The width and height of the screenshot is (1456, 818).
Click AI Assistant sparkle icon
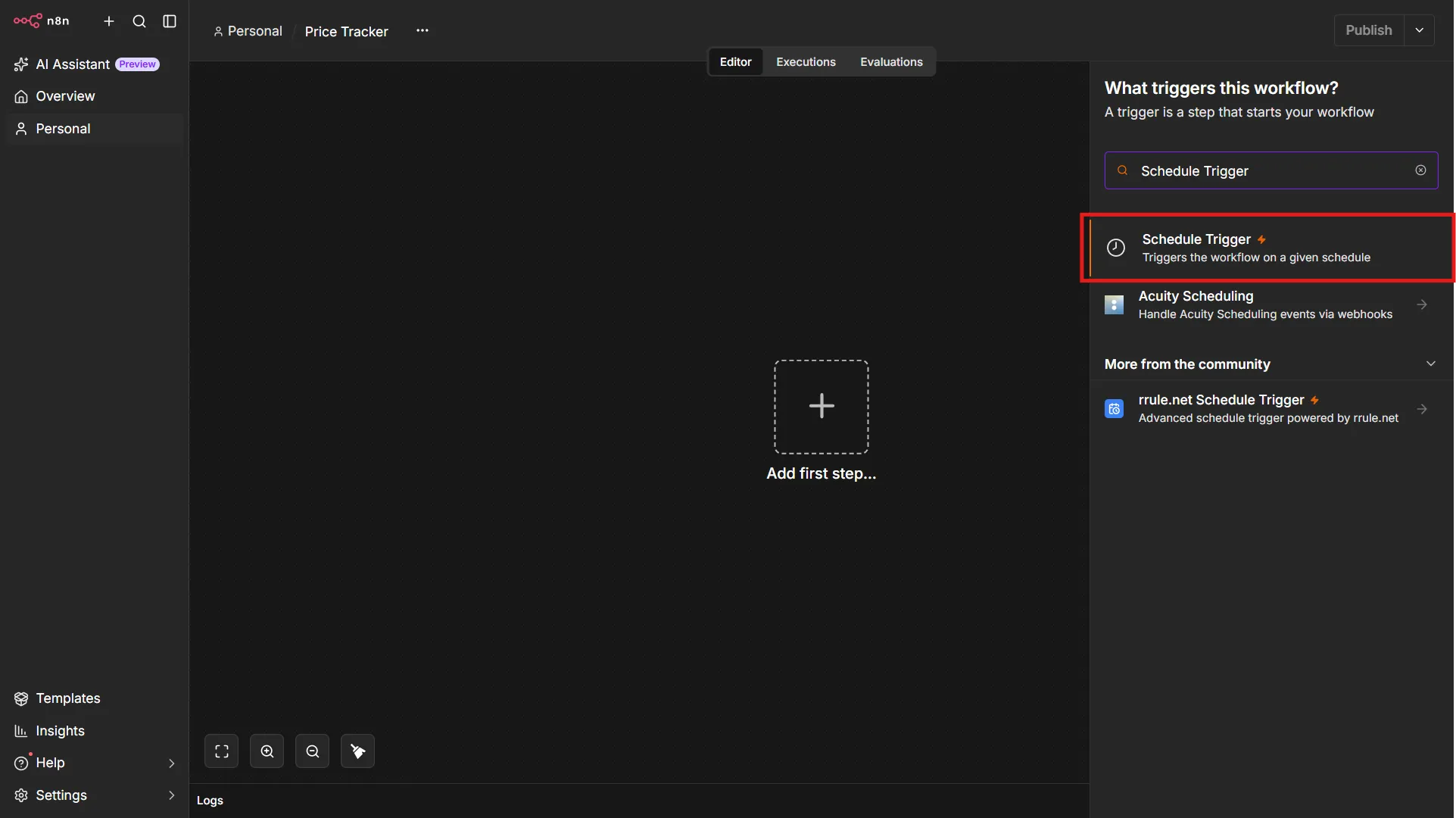click(x=21, y=64)
